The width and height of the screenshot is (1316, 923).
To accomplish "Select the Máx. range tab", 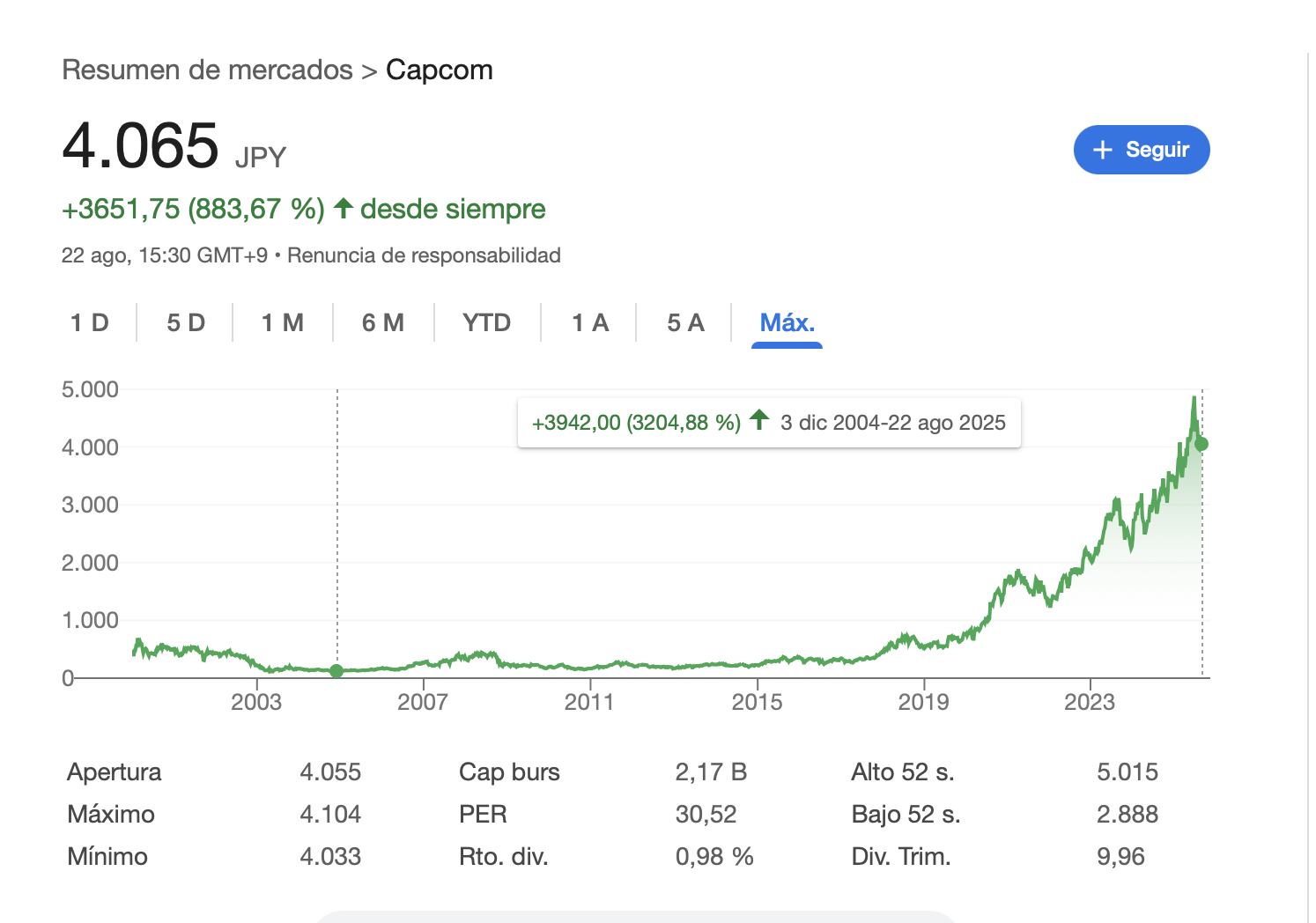I will point(787,322).
